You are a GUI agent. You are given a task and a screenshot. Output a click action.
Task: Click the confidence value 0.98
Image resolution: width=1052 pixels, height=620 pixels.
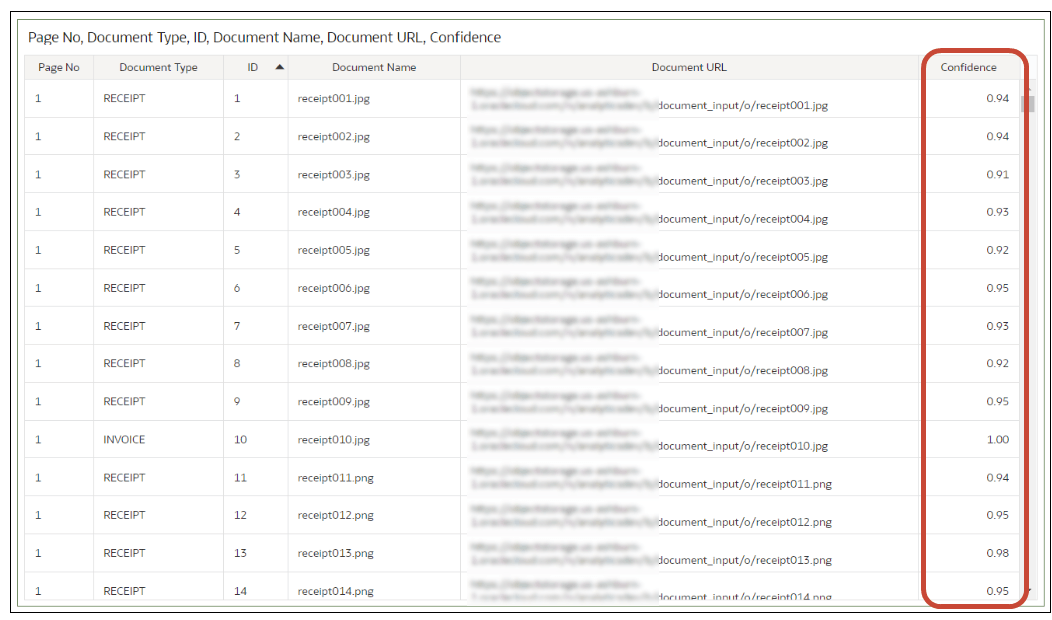1000,553
